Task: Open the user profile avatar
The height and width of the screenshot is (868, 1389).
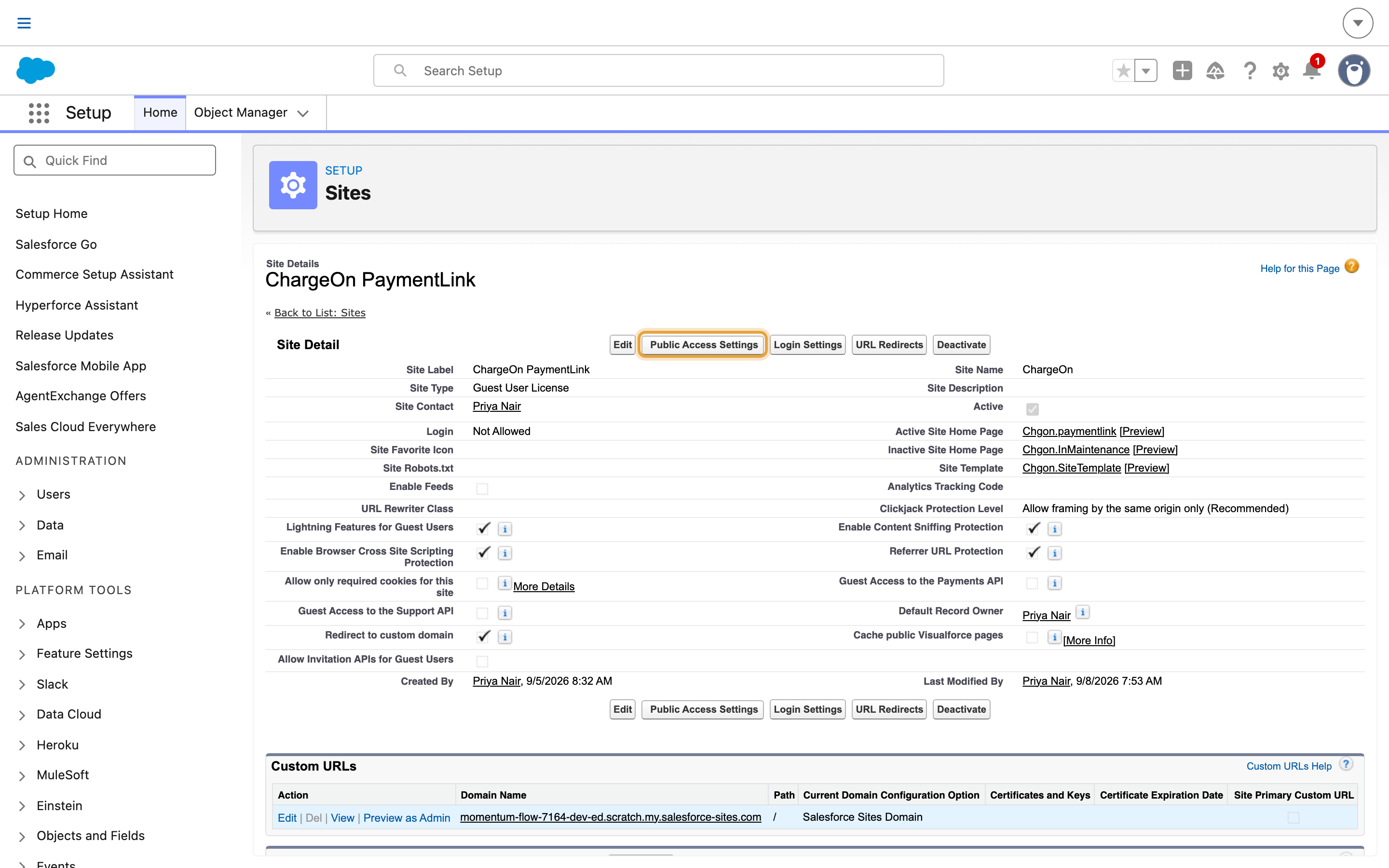Action: [x=1354, y=70]
